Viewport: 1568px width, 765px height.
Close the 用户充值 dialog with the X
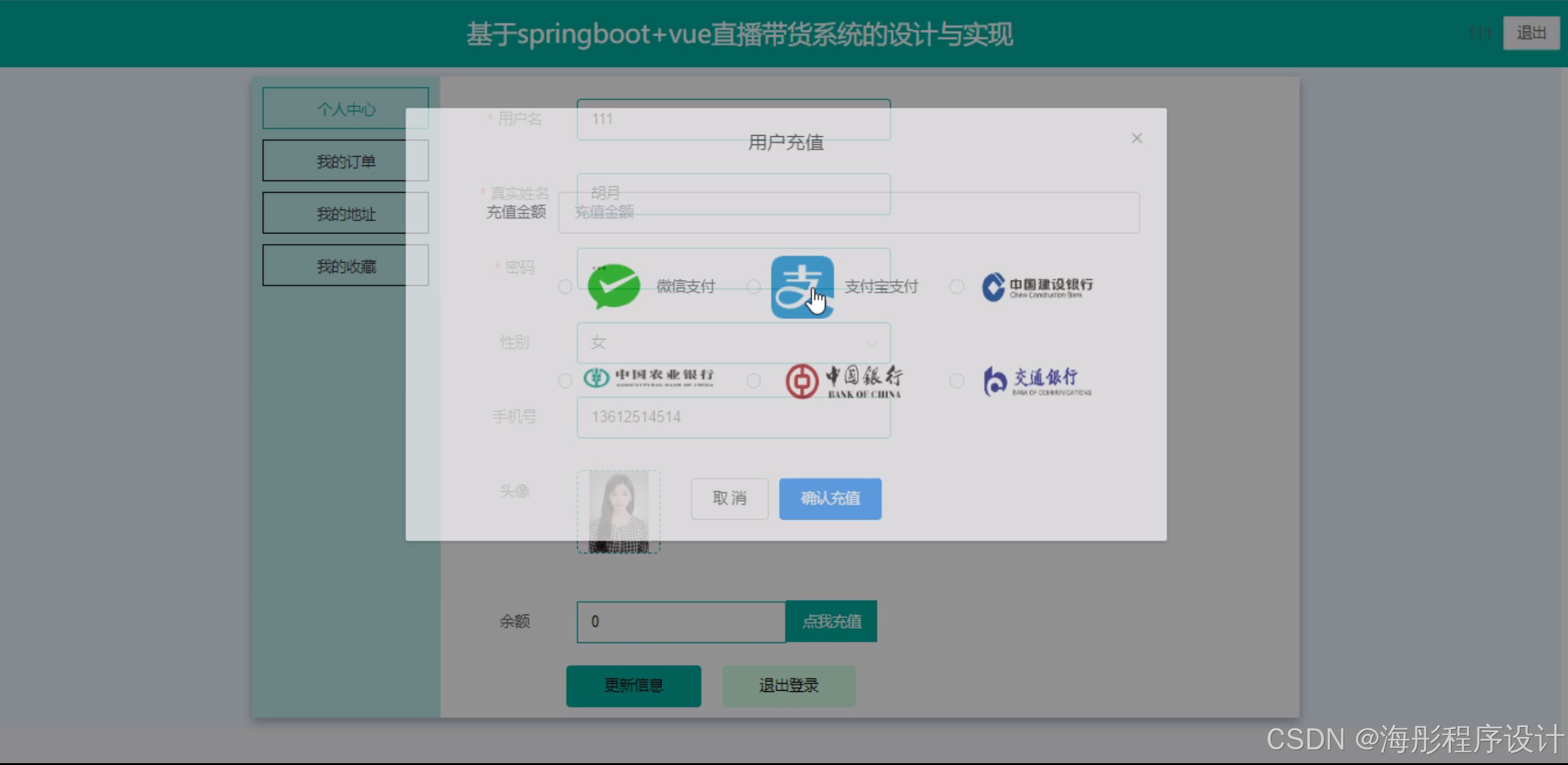(1137, 138)
